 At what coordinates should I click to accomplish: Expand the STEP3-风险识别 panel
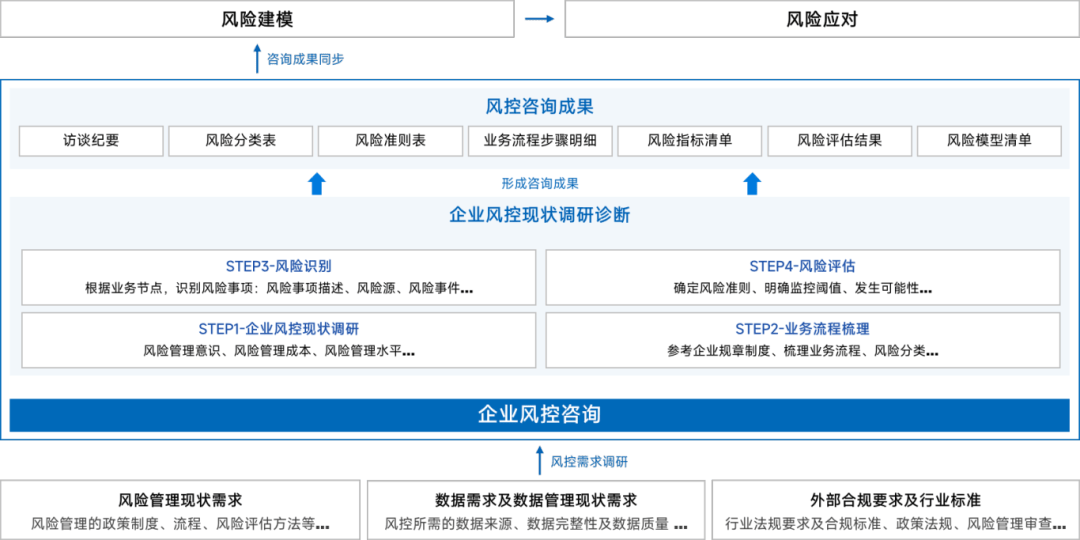coord(279,277)
